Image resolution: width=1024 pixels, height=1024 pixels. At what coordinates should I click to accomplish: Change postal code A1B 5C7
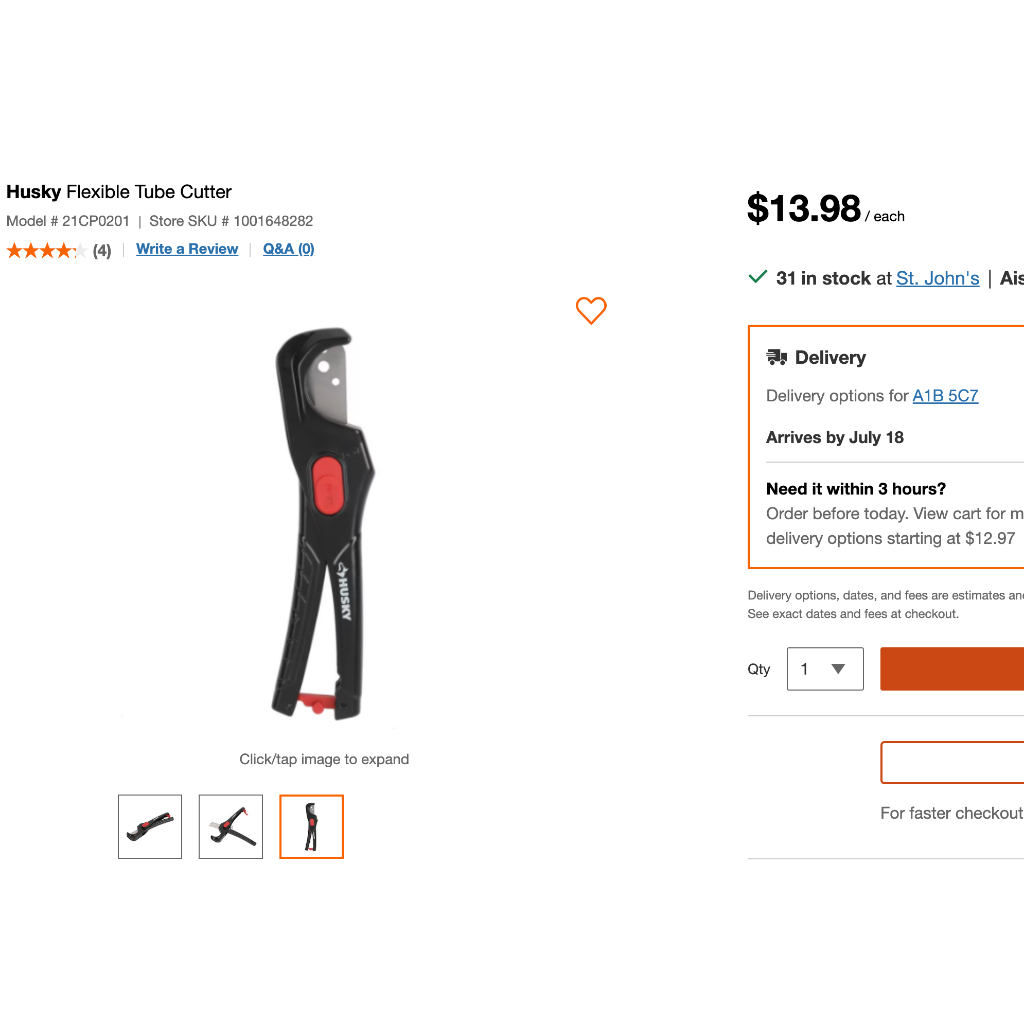(945, 396)
